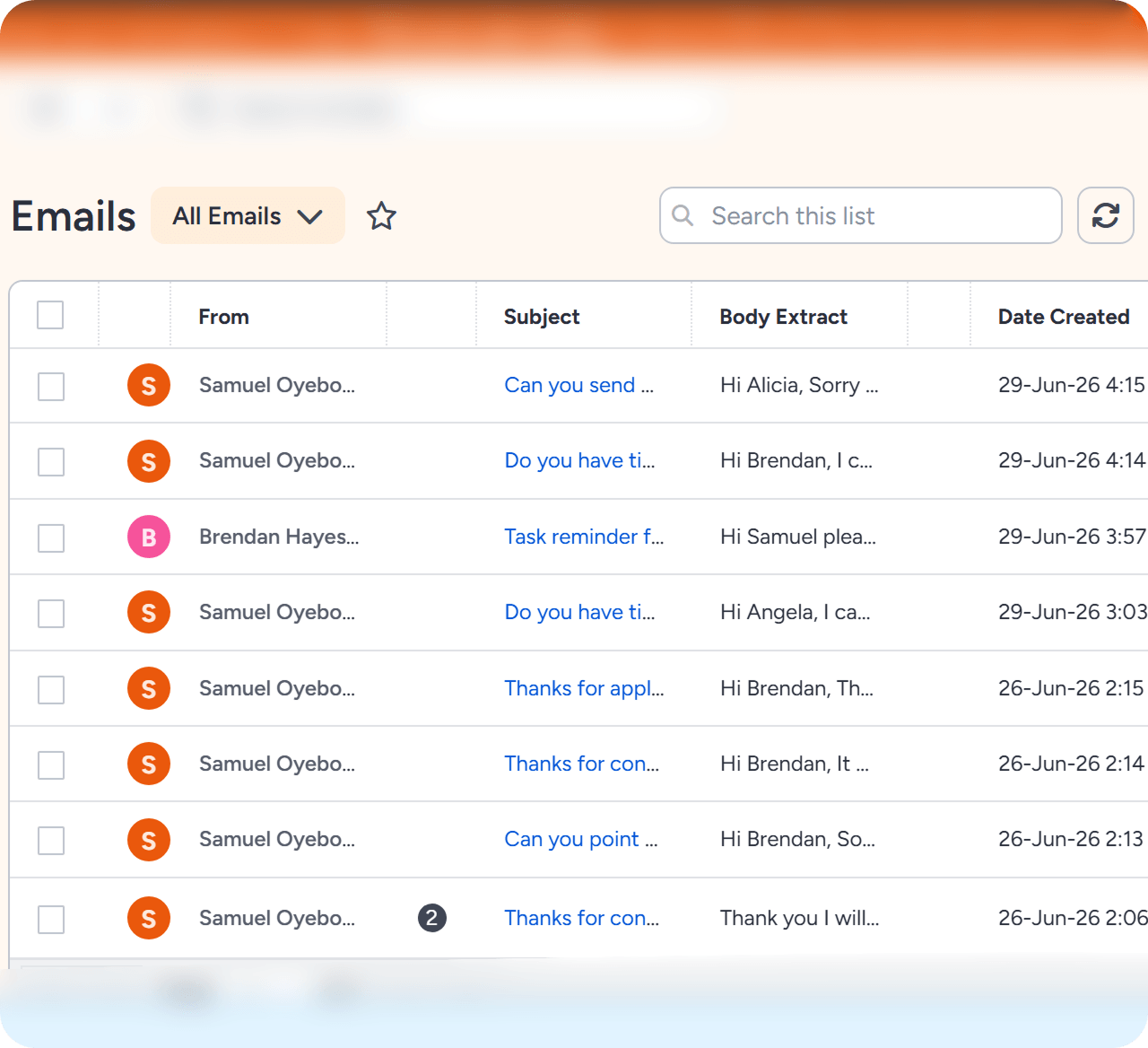Click Samuel avatar on 'Thanks for appl' row

[x=149, y=688]
